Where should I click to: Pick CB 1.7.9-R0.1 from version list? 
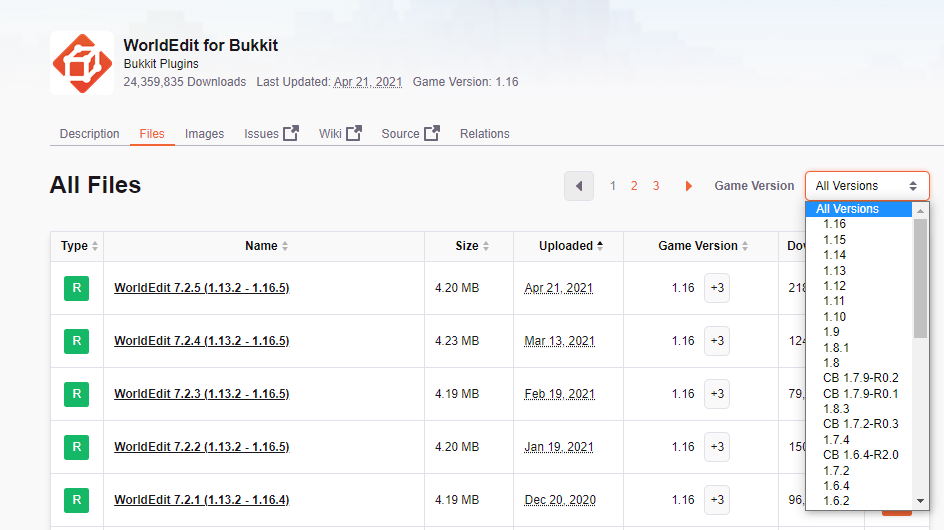tap(859, 394)
